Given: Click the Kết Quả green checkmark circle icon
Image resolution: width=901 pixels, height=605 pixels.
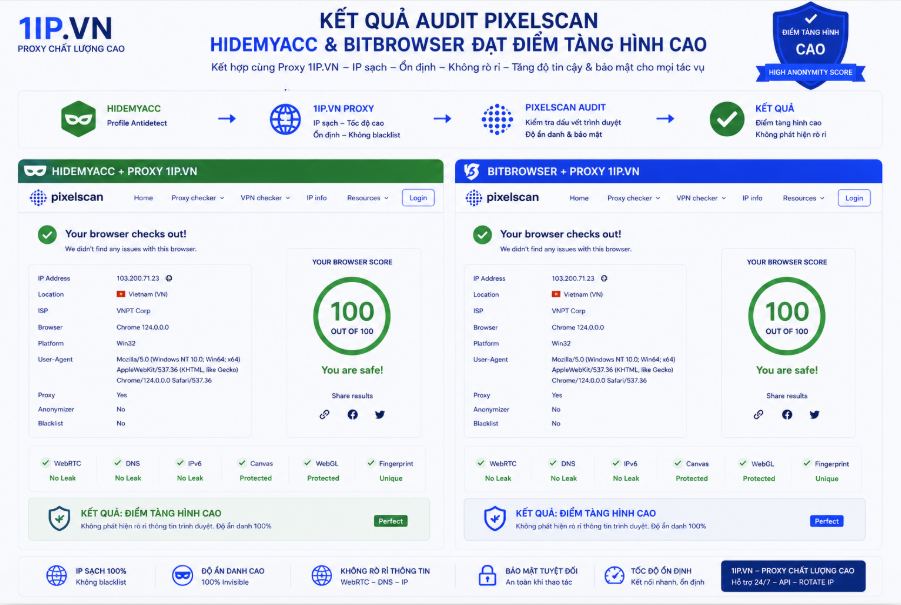Looking at the screenshot, I should click(x=727, y=119).
